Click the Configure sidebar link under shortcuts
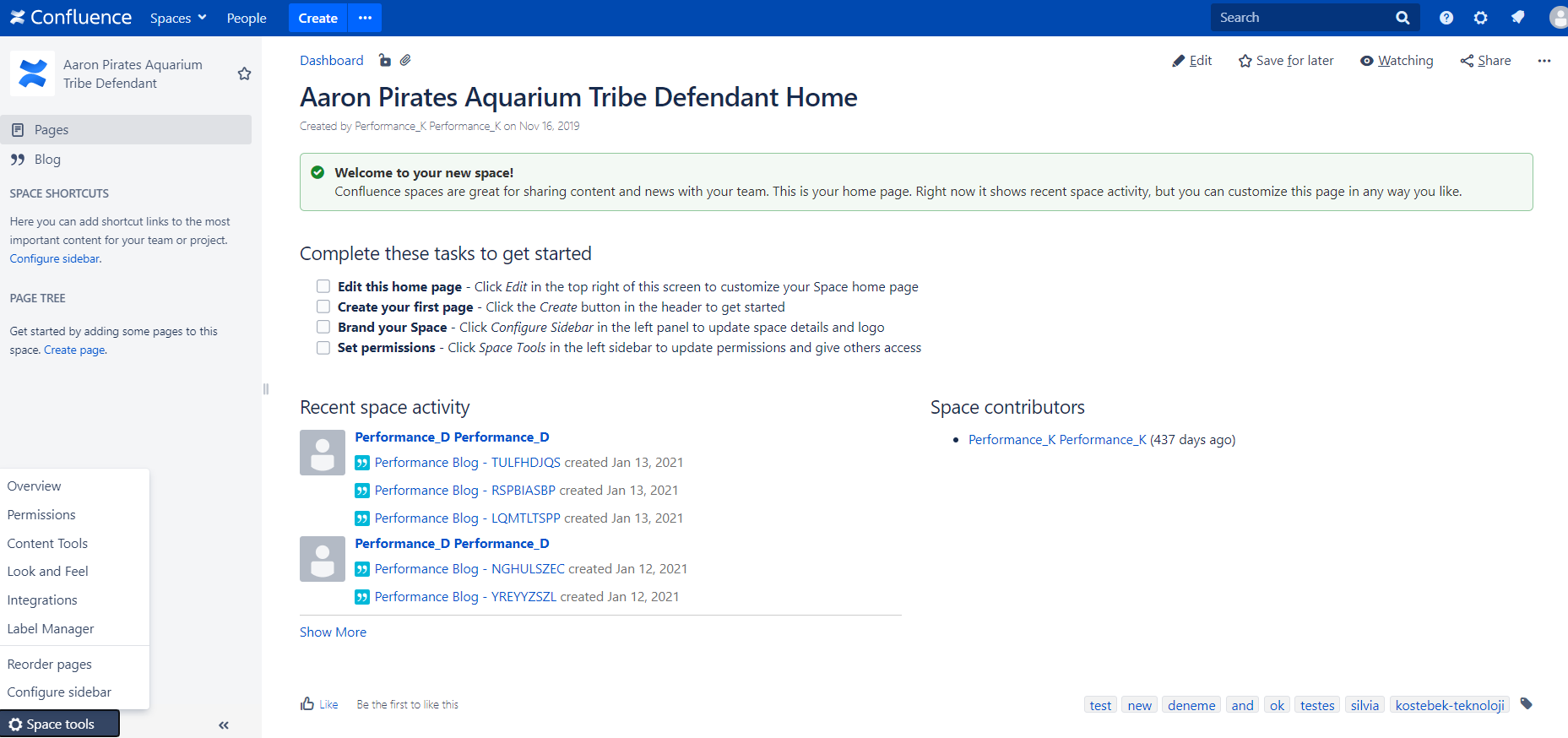The width and height of the screenshot is (1568, 738). point(55,259)
